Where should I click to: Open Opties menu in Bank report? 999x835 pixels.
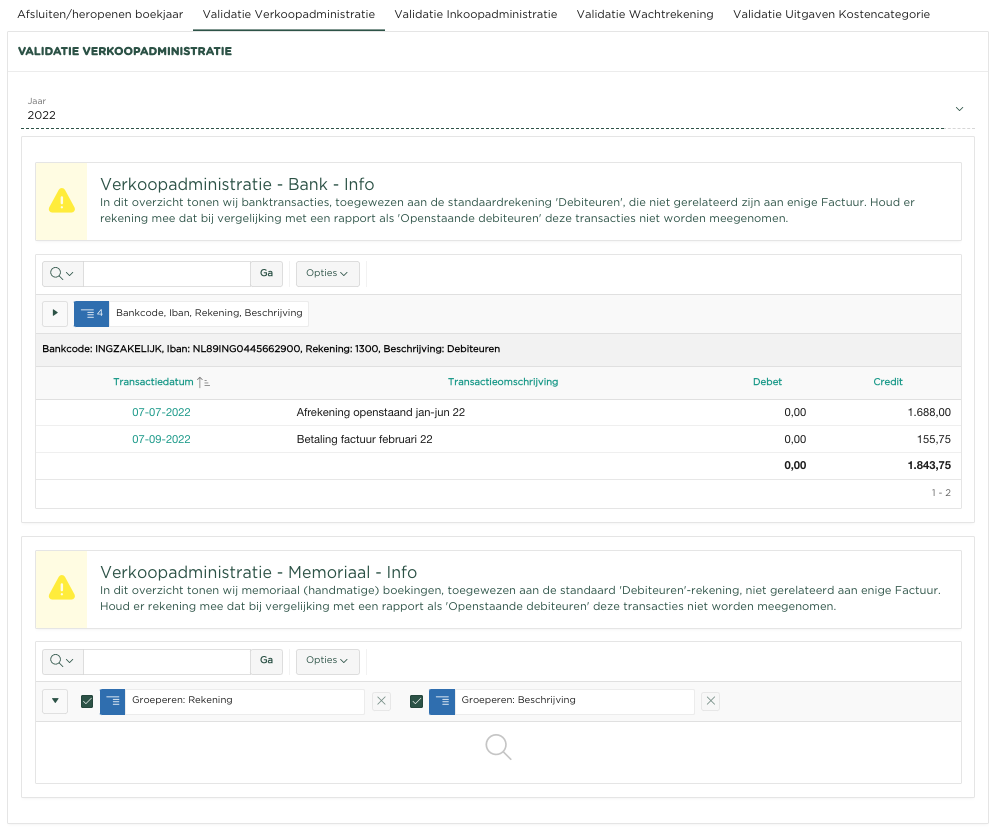[327, 274]
